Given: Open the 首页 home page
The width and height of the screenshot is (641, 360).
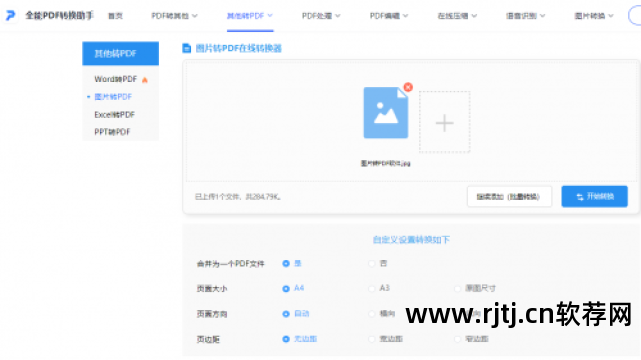Looking at the screenshot, I should tap(115, 16).
